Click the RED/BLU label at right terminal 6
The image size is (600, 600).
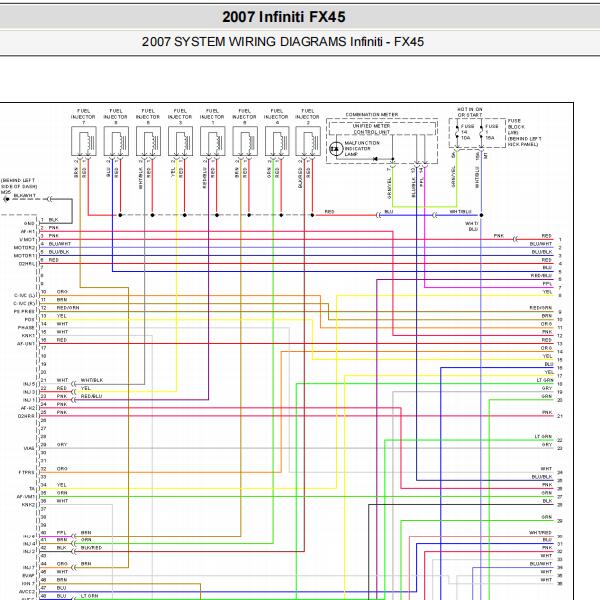pyautogui.click(x=541, y=276)
